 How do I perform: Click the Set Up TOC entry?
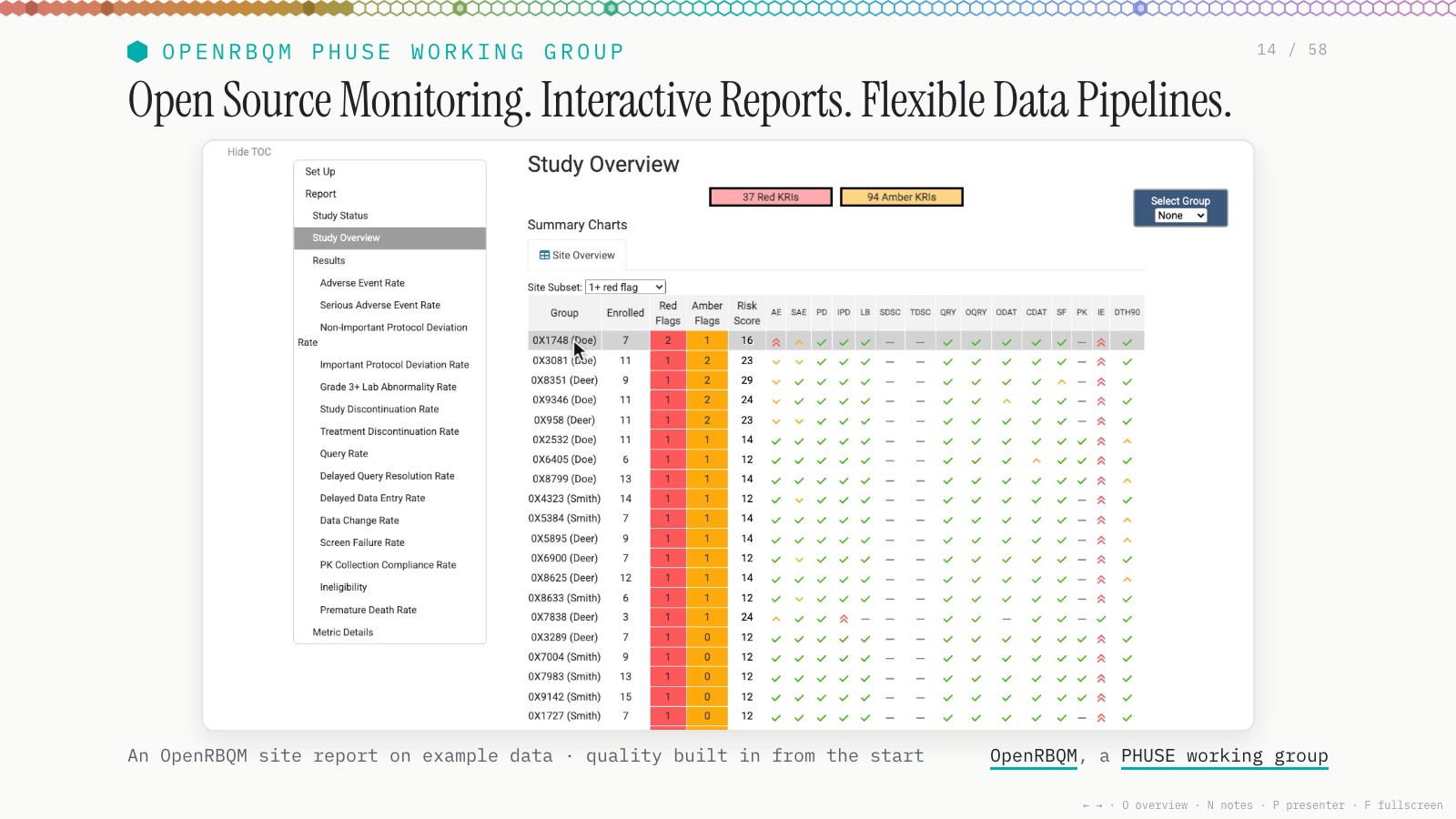coord(320,171)
